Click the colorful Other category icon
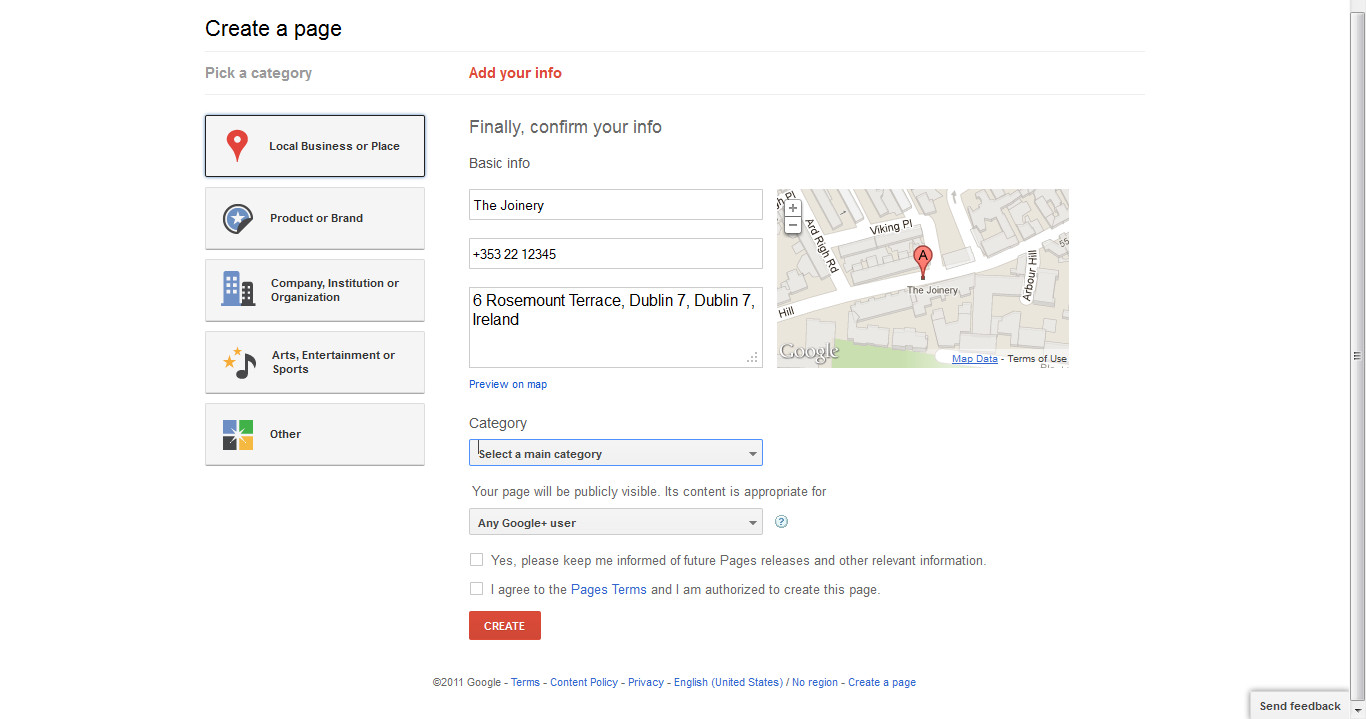Viewport: 1366px width, 719px height. [x=238, y=434]
